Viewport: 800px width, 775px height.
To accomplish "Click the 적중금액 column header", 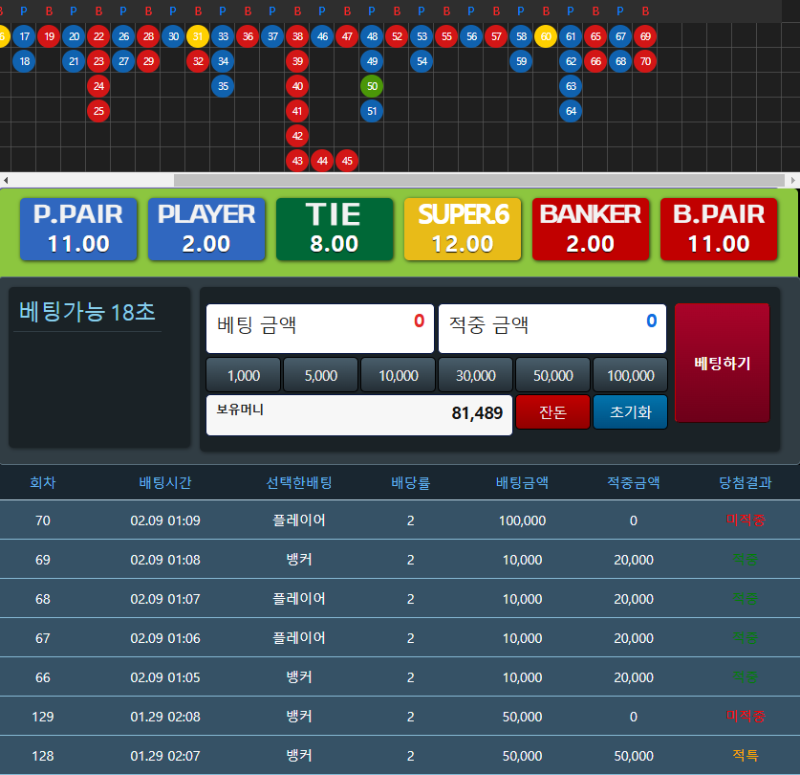I will click(x=634, y=482).
